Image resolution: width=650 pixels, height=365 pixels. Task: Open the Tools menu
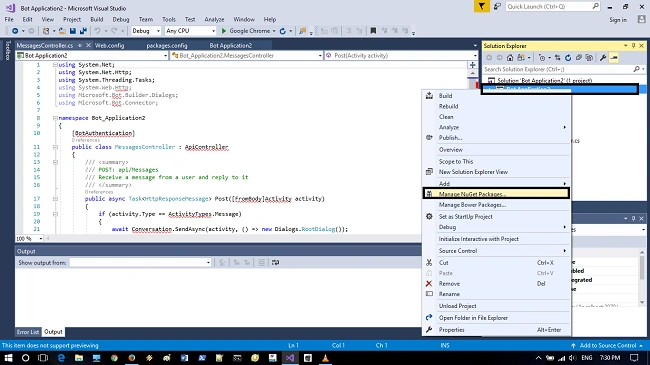[x=169, y=19]
